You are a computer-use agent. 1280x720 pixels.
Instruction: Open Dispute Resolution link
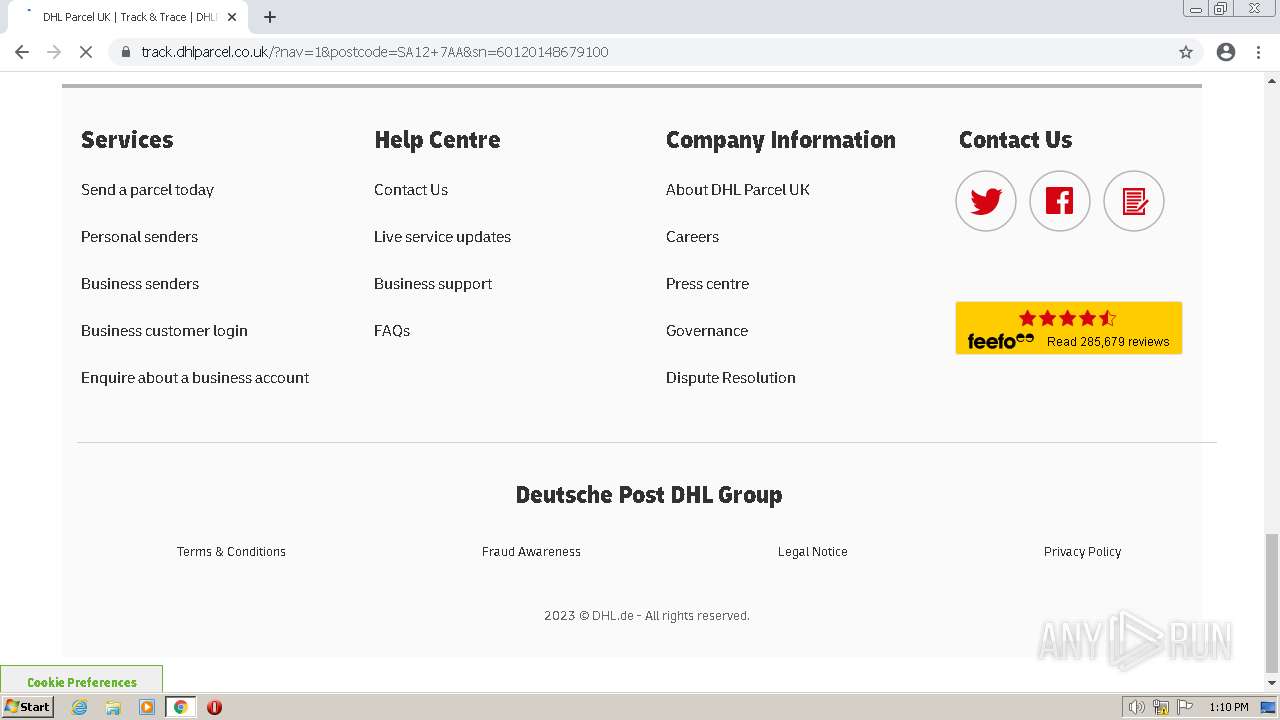(x=731, y=378)
